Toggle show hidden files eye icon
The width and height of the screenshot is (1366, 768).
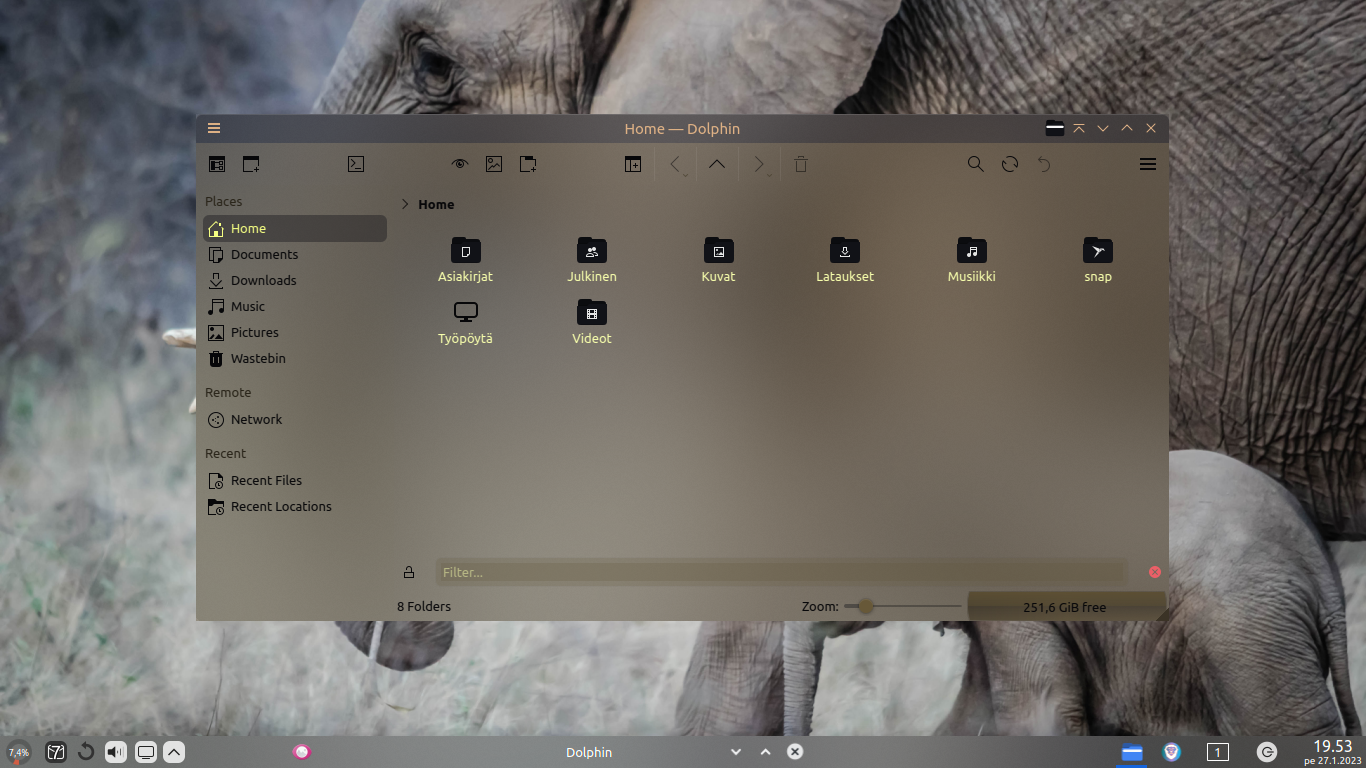tap(460, 164)
